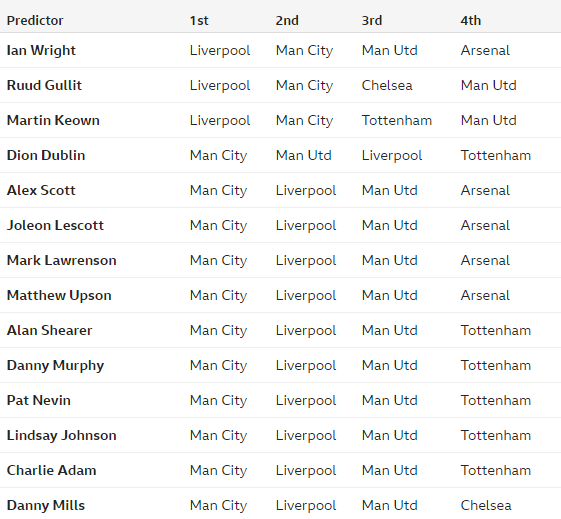
Task: Select the 1st column header
Action: [x=199, y=20]
